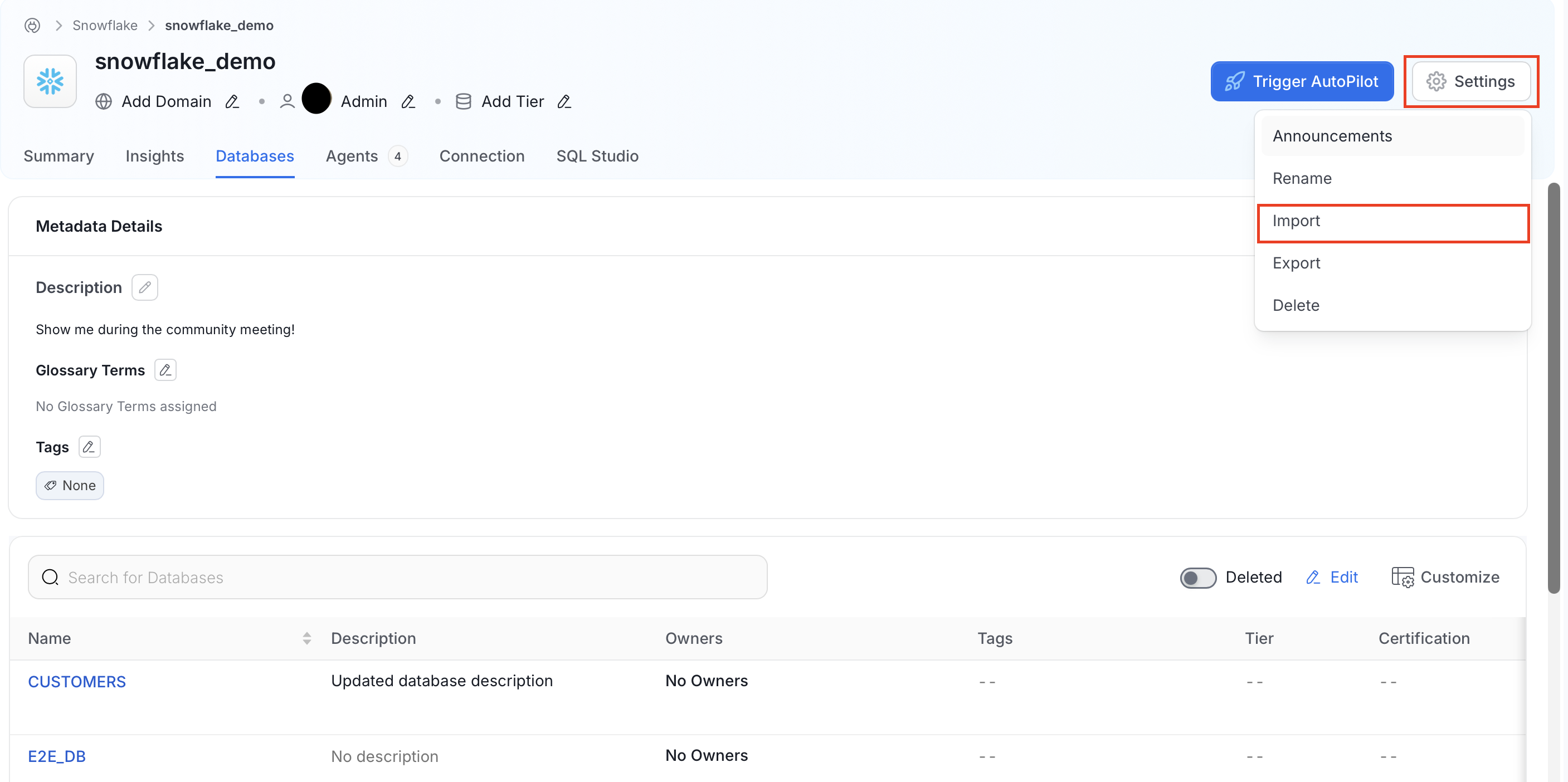Click 'No Glossary Terms assigned' text
This screenshot has height=782, width=1568.
126,407
